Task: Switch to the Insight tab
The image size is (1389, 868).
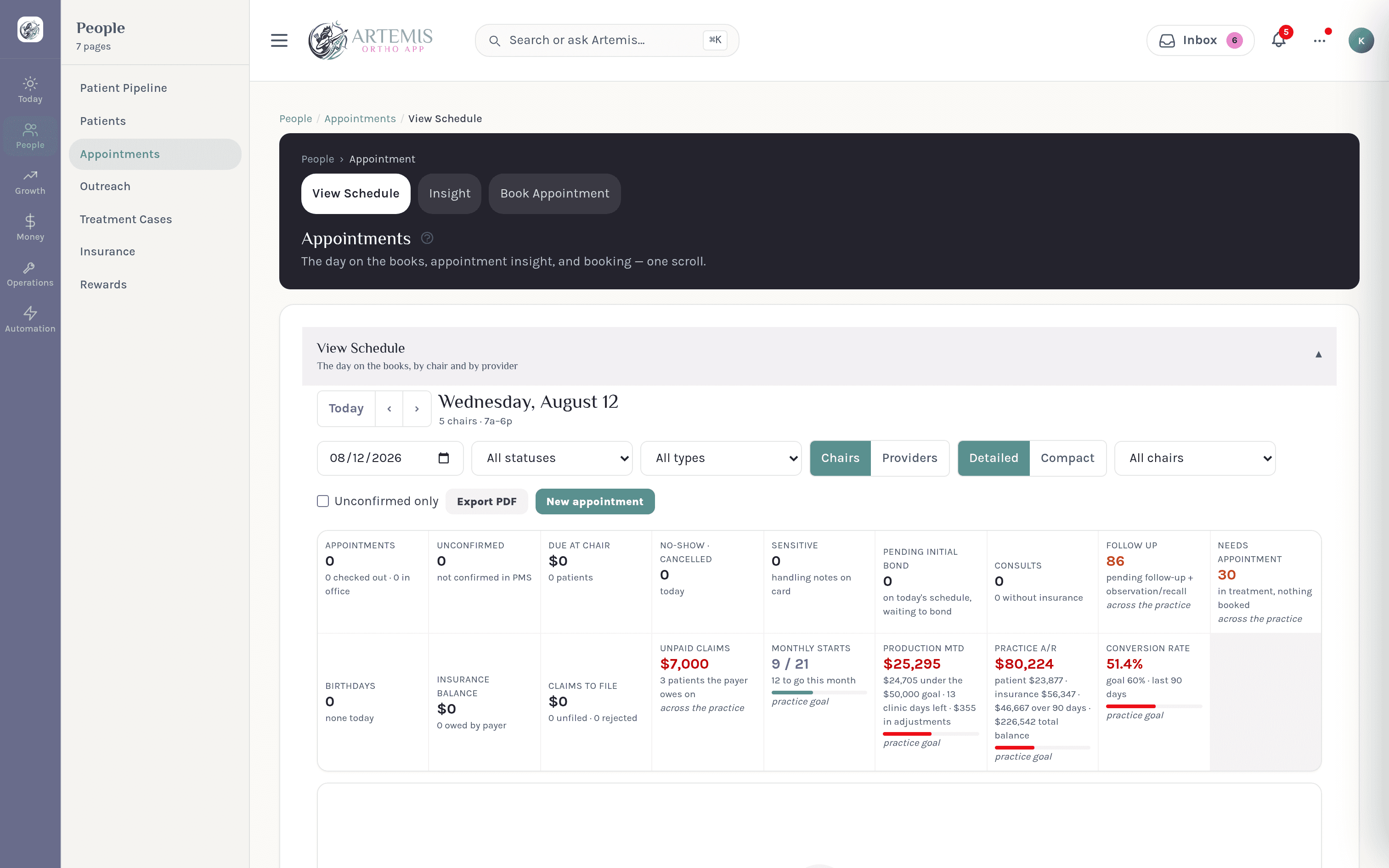Action: (x=449, y=193)
